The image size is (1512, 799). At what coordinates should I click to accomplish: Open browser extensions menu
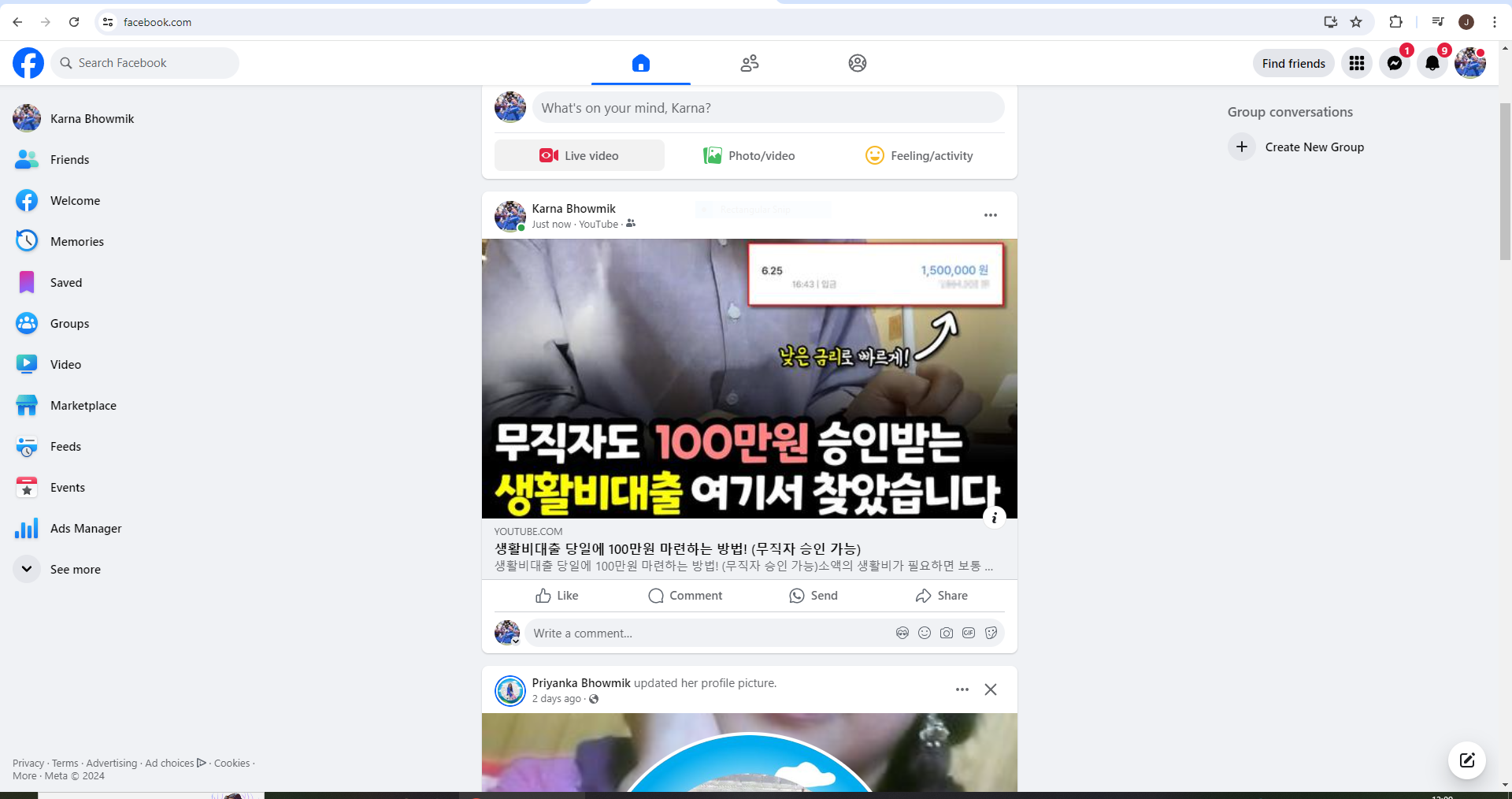(1395, 22)
